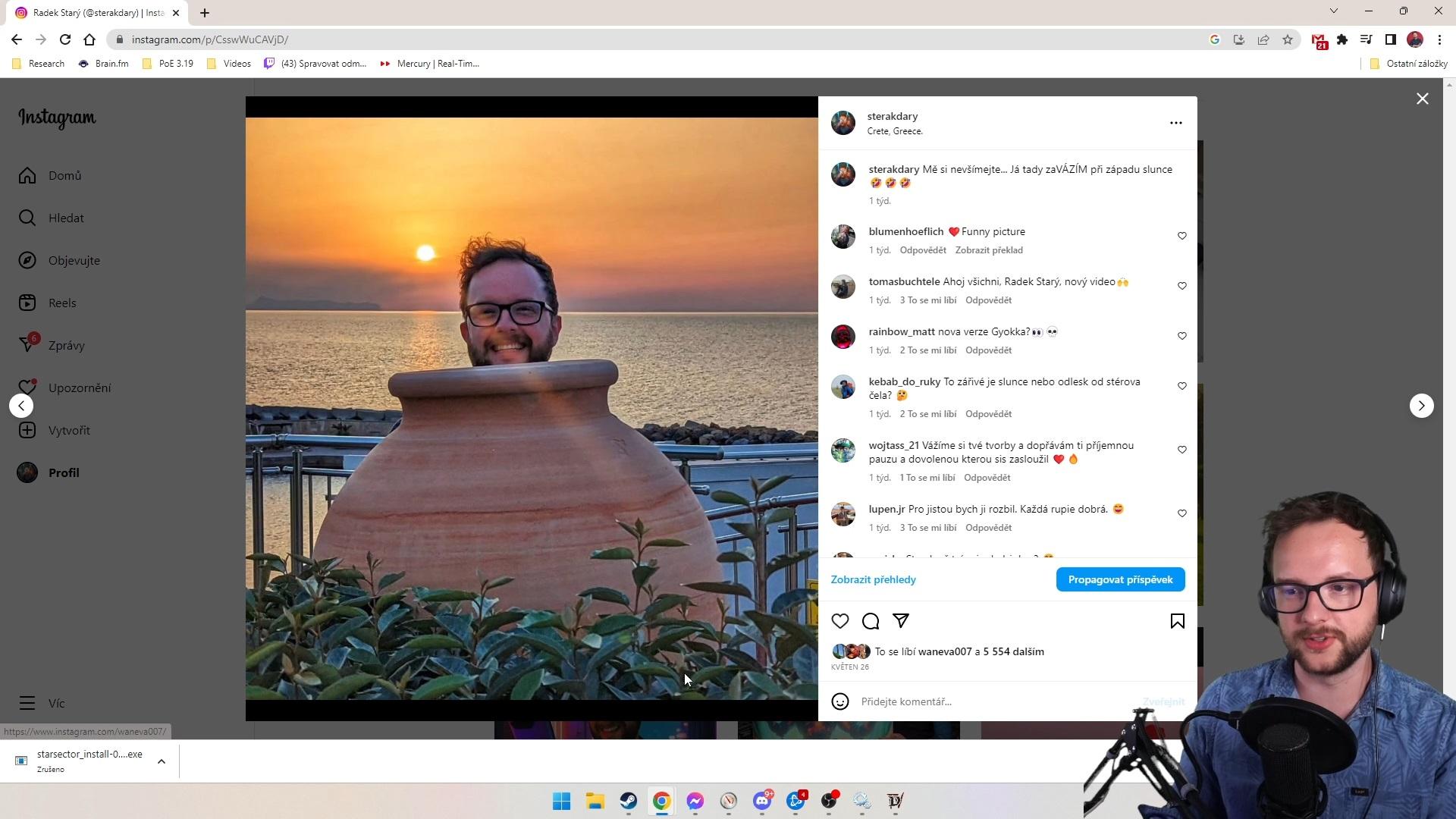Open Hledat search in sidebar
Screen dimensions: 1456x819
coord(52,218)
